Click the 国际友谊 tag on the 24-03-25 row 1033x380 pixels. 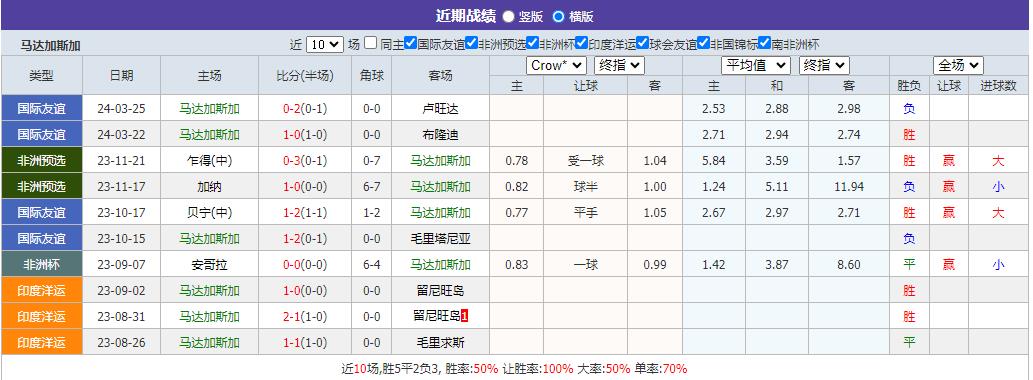pyautogui.click(x=42, y=108)
